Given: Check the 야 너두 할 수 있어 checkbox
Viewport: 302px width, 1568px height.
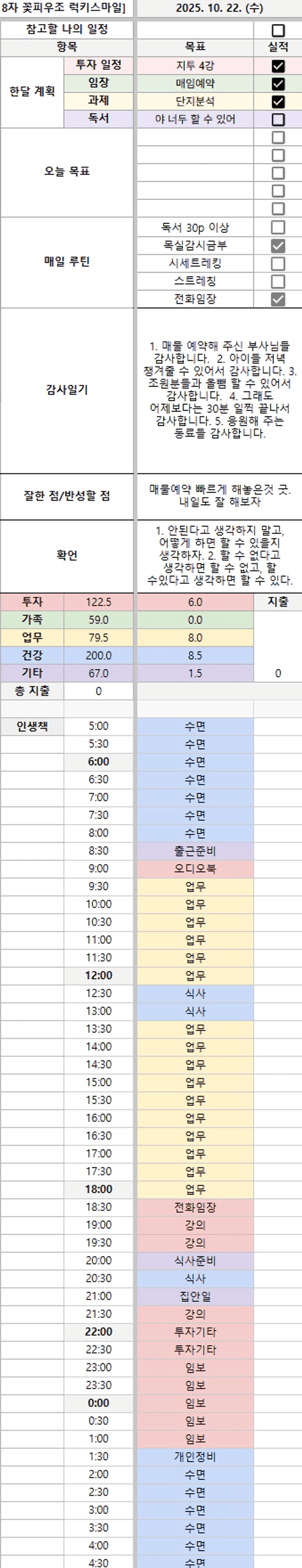Looking at the screenshot, I should [x=278, y=119].
